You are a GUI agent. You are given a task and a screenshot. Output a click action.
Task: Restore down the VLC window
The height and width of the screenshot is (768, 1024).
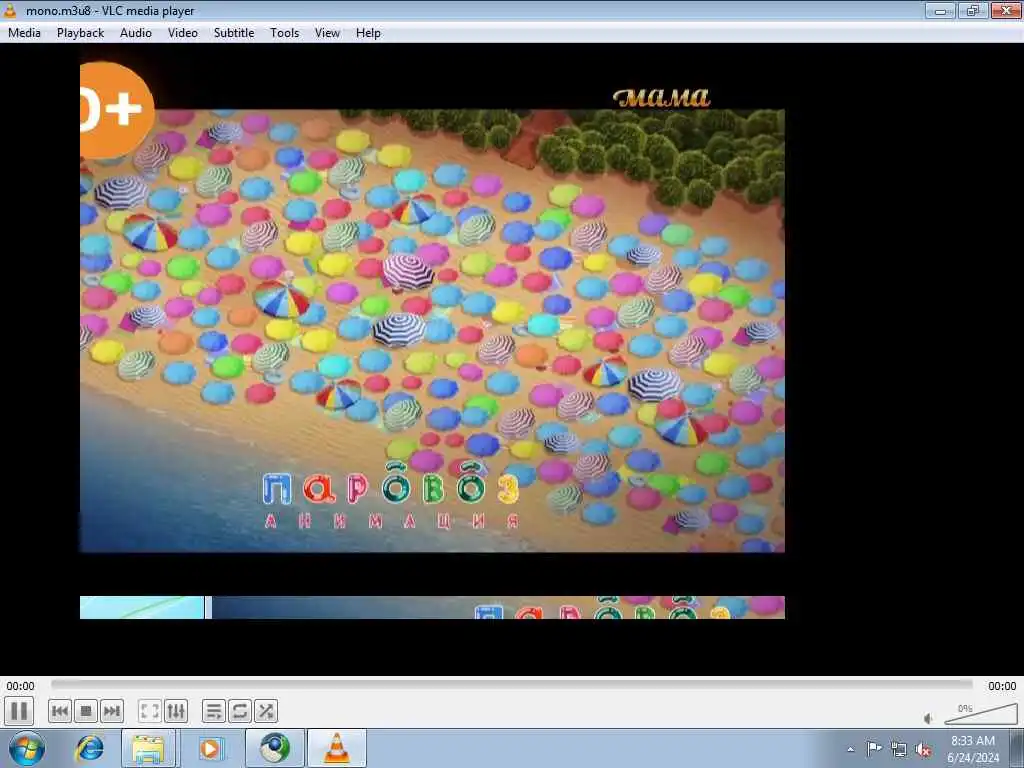973,10
